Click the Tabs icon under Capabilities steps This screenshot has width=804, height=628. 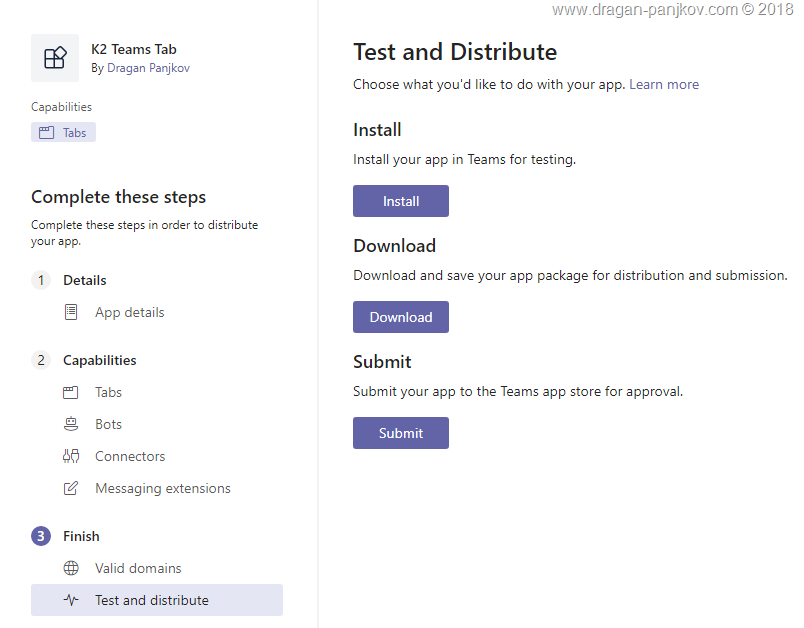(71, 392)
